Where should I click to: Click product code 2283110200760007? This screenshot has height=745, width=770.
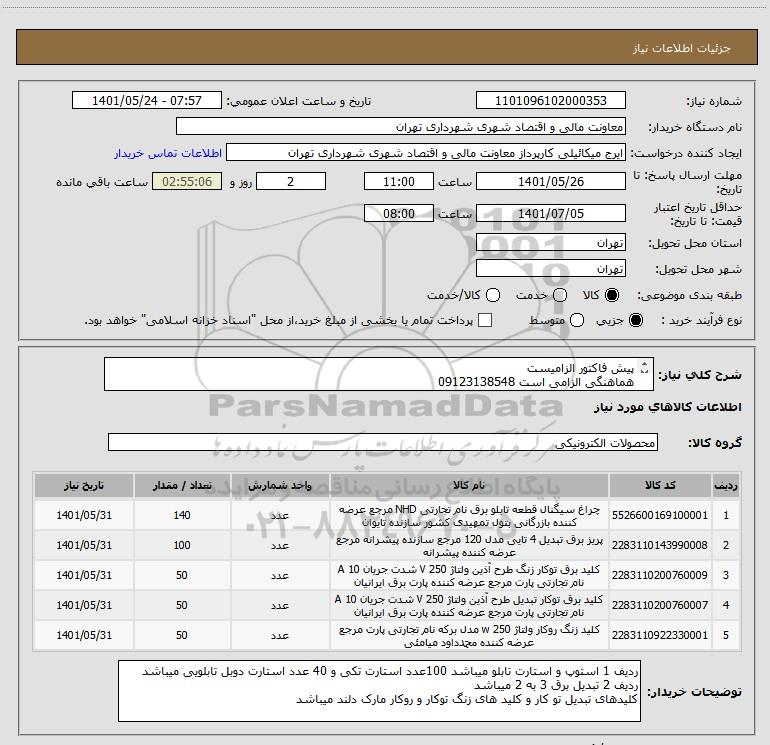pos(660,605)
